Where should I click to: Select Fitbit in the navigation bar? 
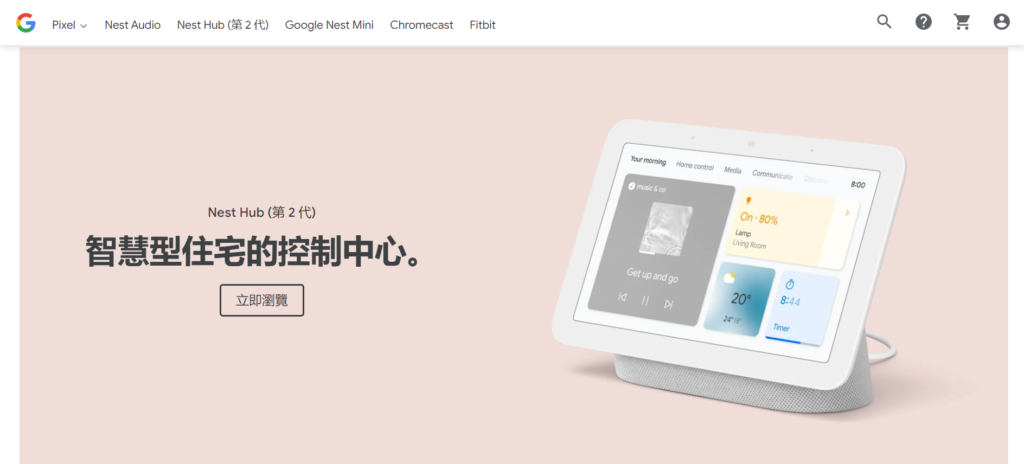483,25
